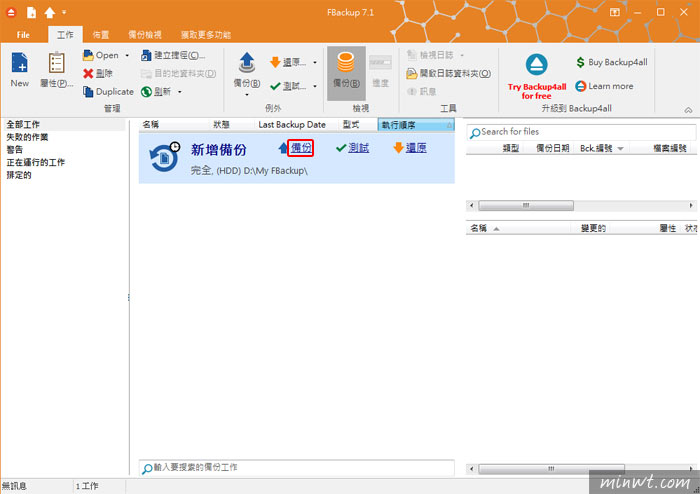700x494 pixels.
Task: Click the '1 工作' status bar text
Action: point(87,486)
